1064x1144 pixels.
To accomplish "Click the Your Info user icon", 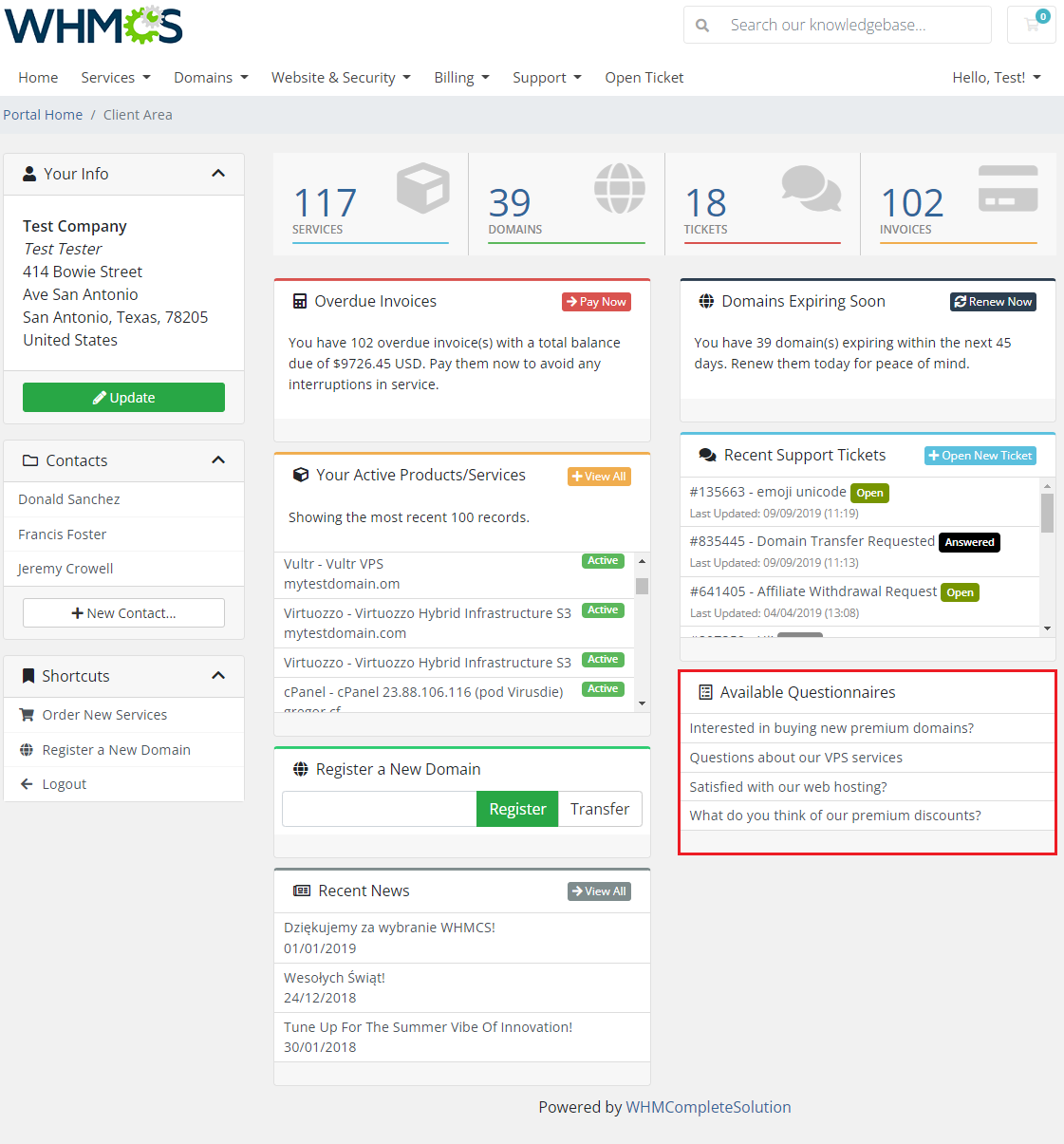I will [x=29, y=174].
